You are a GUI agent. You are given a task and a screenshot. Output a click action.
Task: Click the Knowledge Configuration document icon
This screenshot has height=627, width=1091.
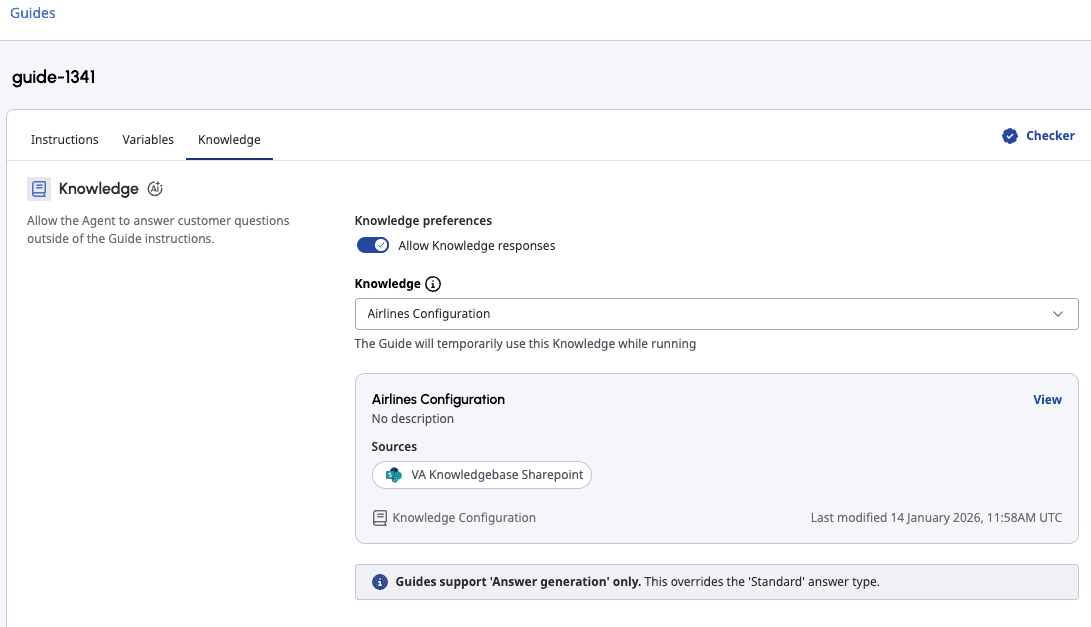coord(379,517)
